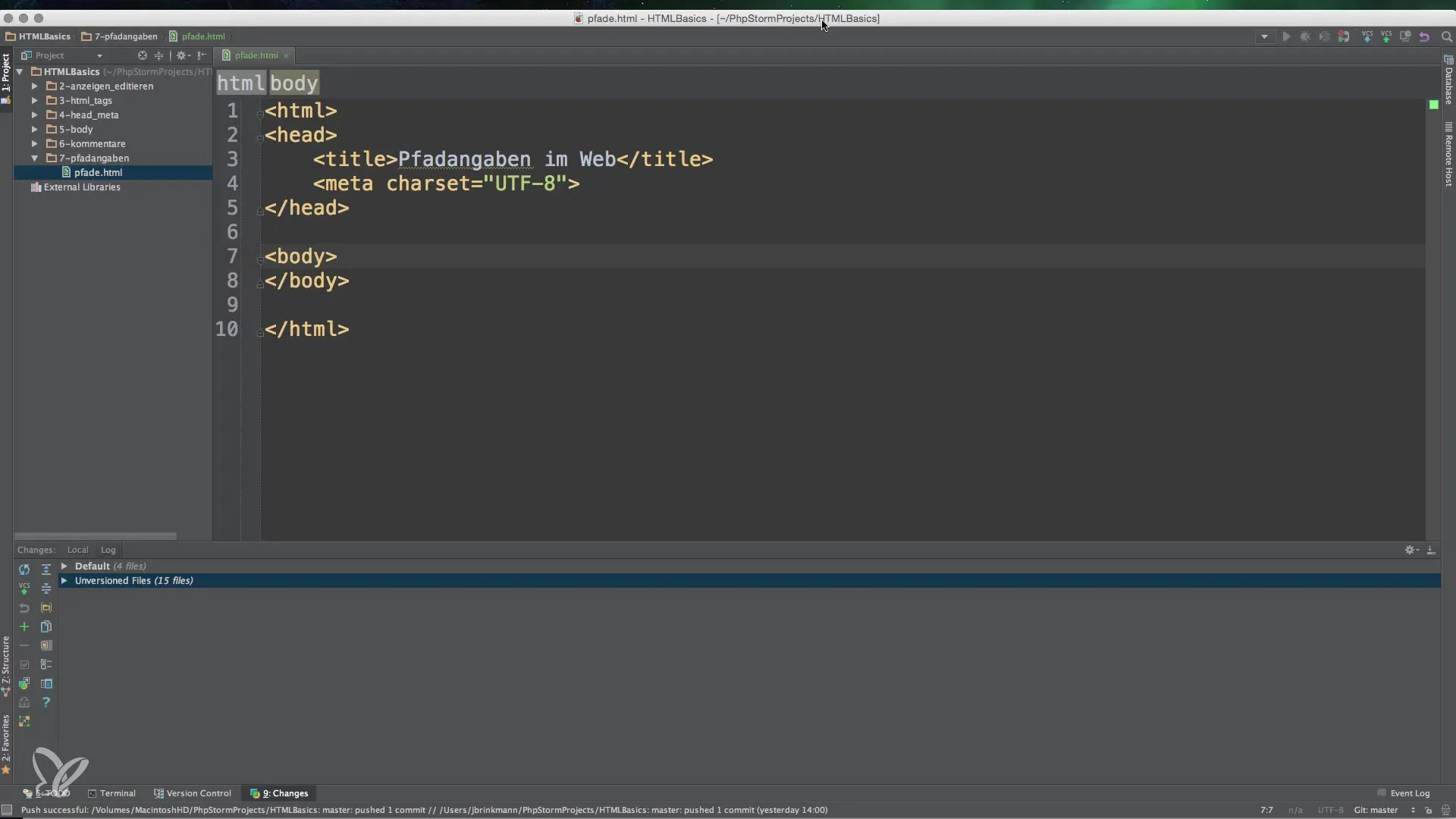1456x819 pixels.
Task: Click green inspection status square
Action: (1433, 105)
